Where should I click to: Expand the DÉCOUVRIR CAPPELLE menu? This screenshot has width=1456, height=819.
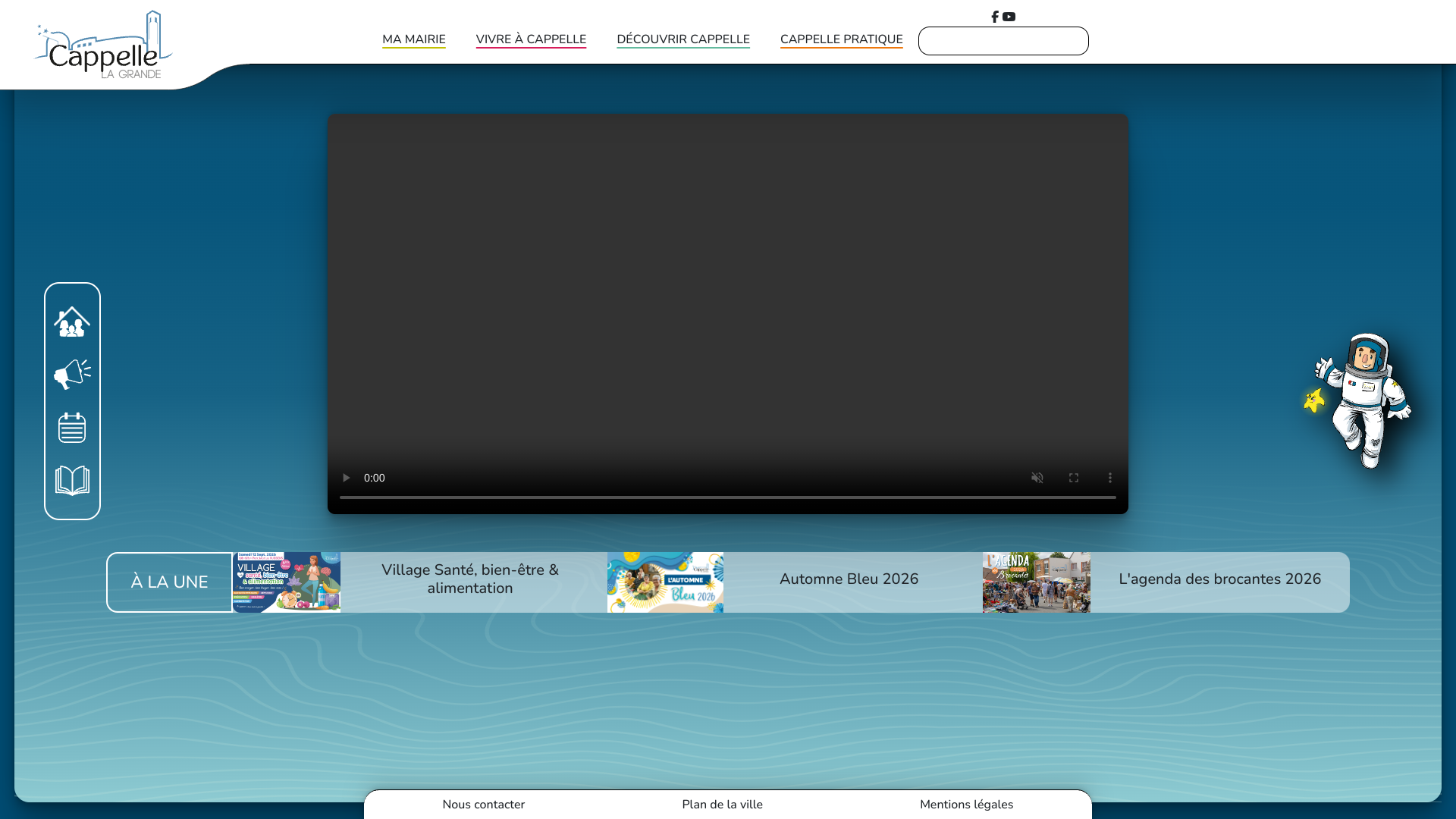(x=683, y=39)
